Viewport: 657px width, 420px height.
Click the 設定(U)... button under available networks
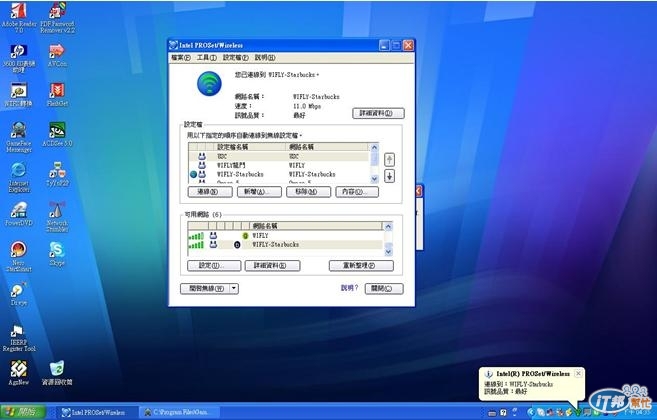click(214, 265)
